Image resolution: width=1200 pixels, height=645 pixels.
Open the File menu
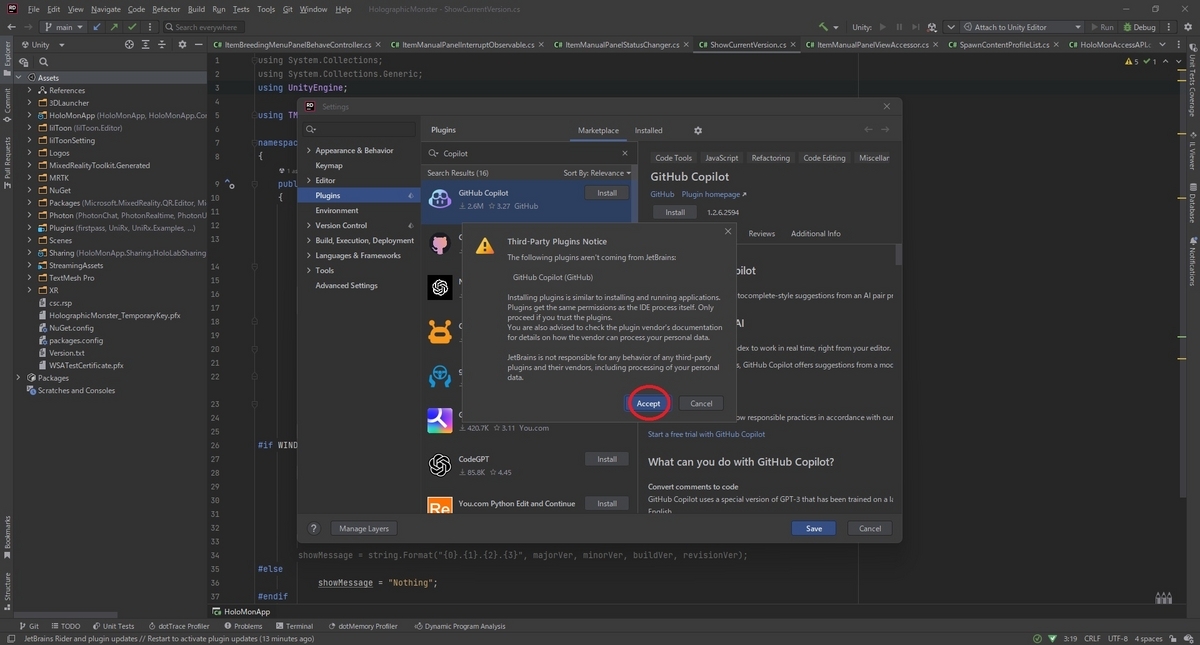pos(34,9)
